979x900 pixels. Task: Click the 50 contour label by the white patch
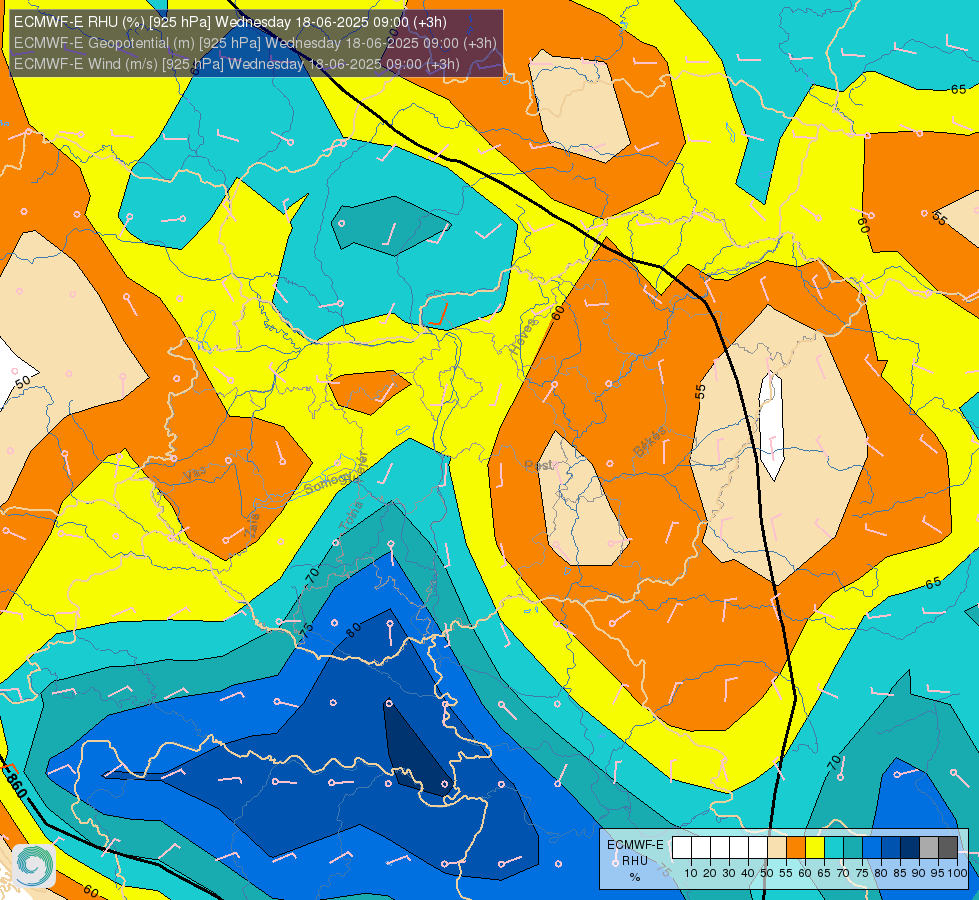coord(22,382)
